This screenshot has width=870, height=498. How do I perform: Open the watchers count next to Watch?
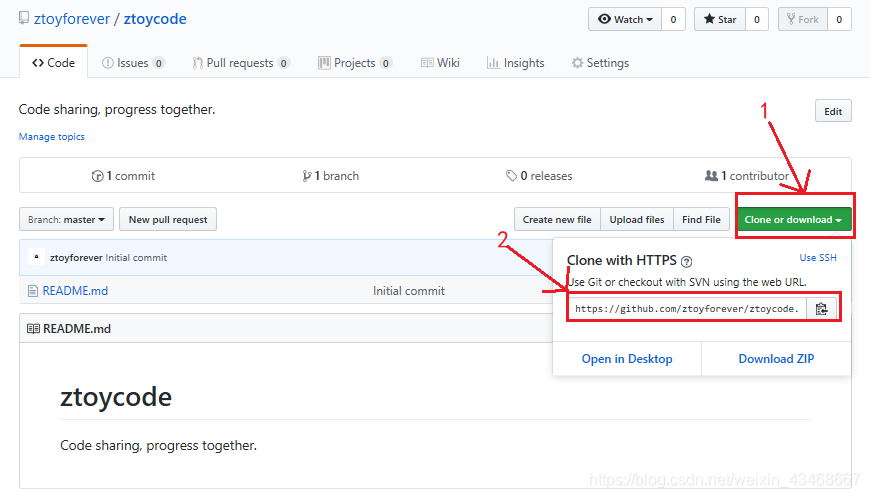point(673,19)
